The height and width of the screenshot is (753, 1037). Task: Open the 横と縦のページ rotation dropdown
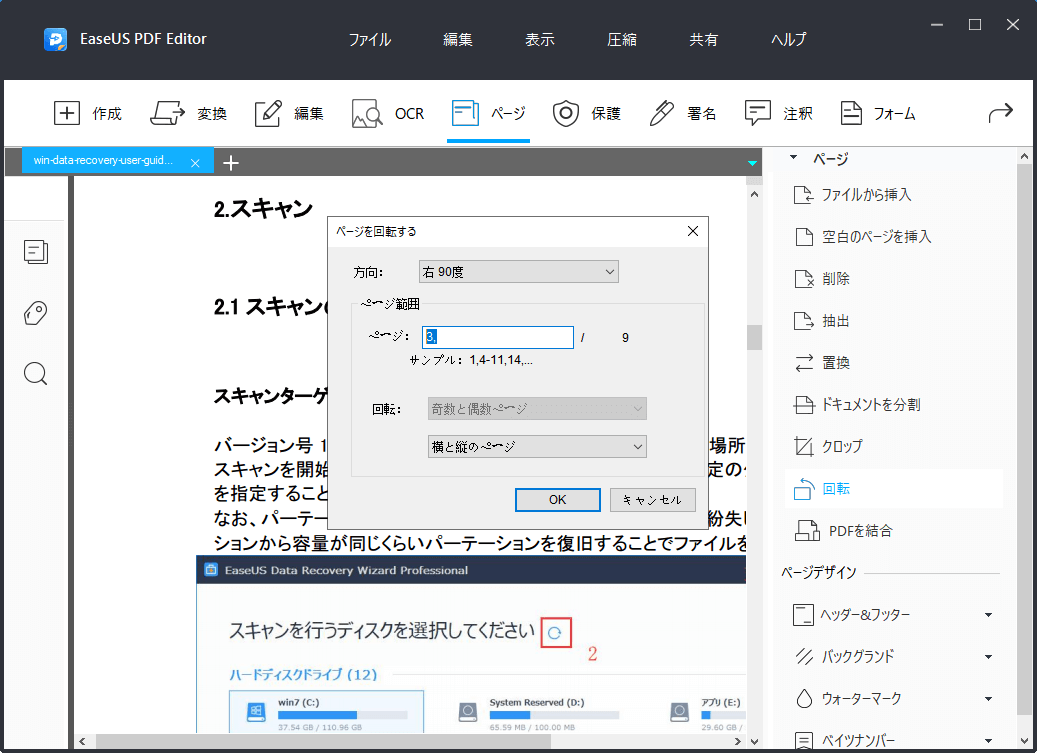pos(537,446)
